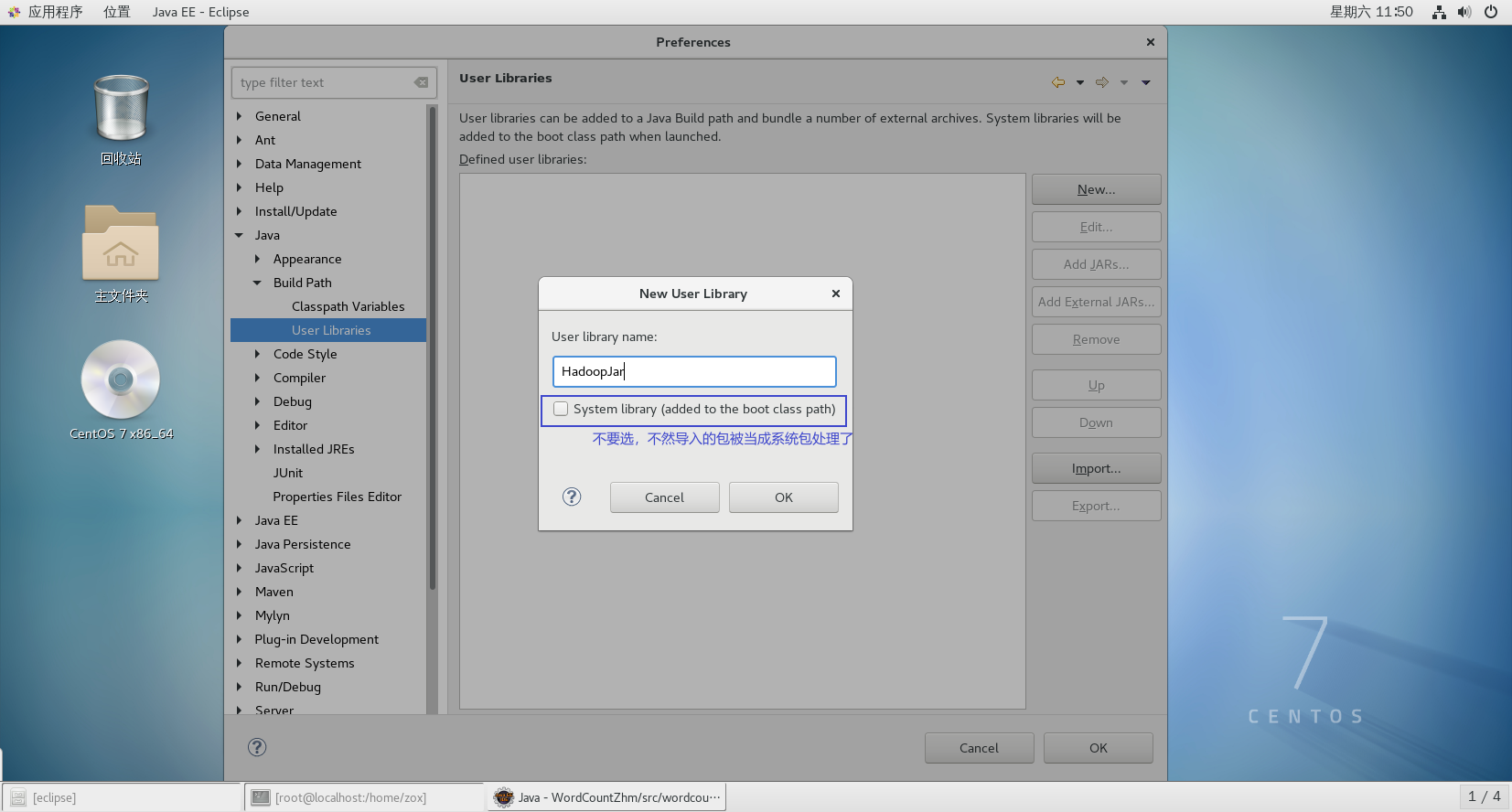1512x812 pixels.
Task: Open the preferences view menu dropdown
Action: click(x=1146, y=82)
